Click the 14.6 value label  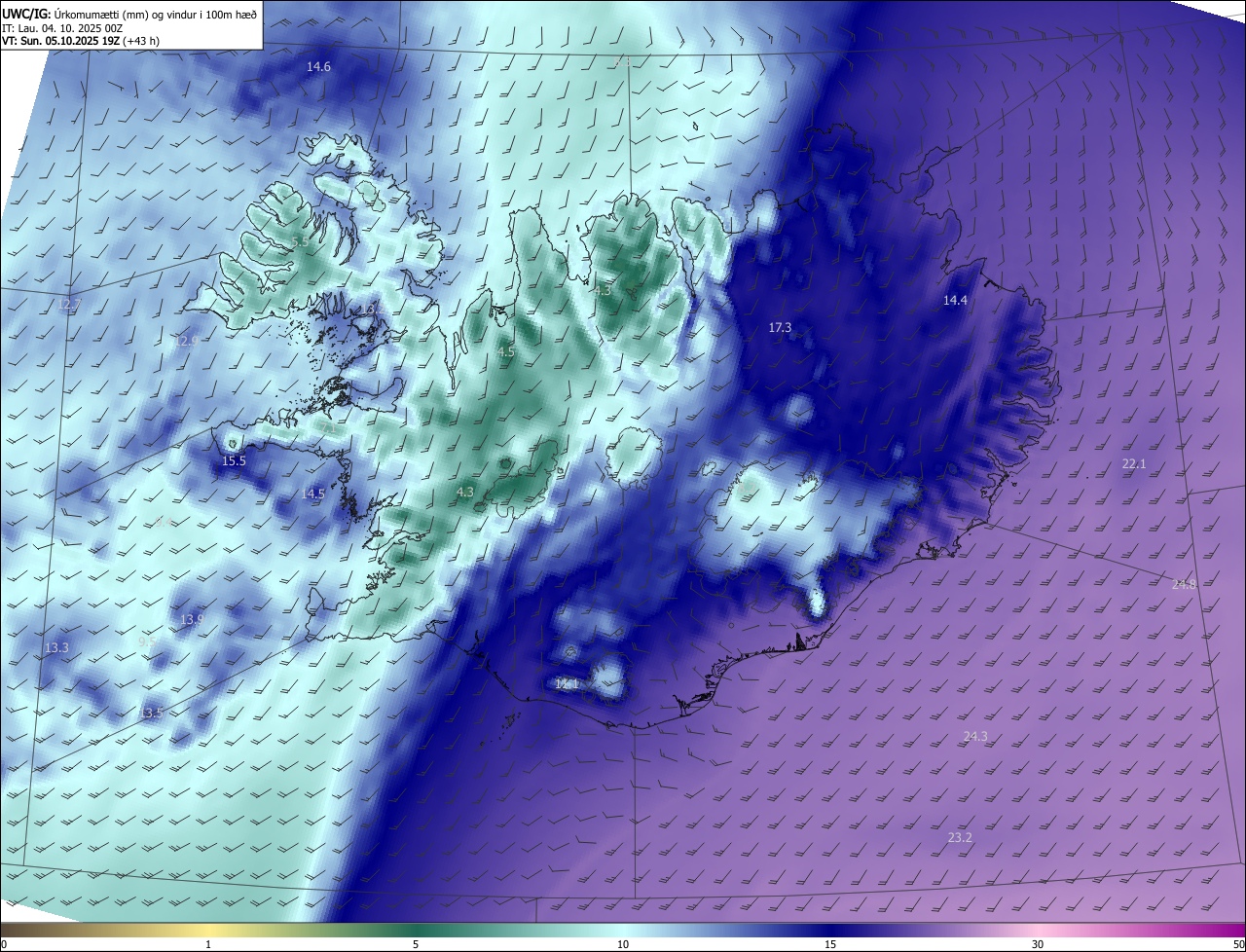[x=318, y=67]
